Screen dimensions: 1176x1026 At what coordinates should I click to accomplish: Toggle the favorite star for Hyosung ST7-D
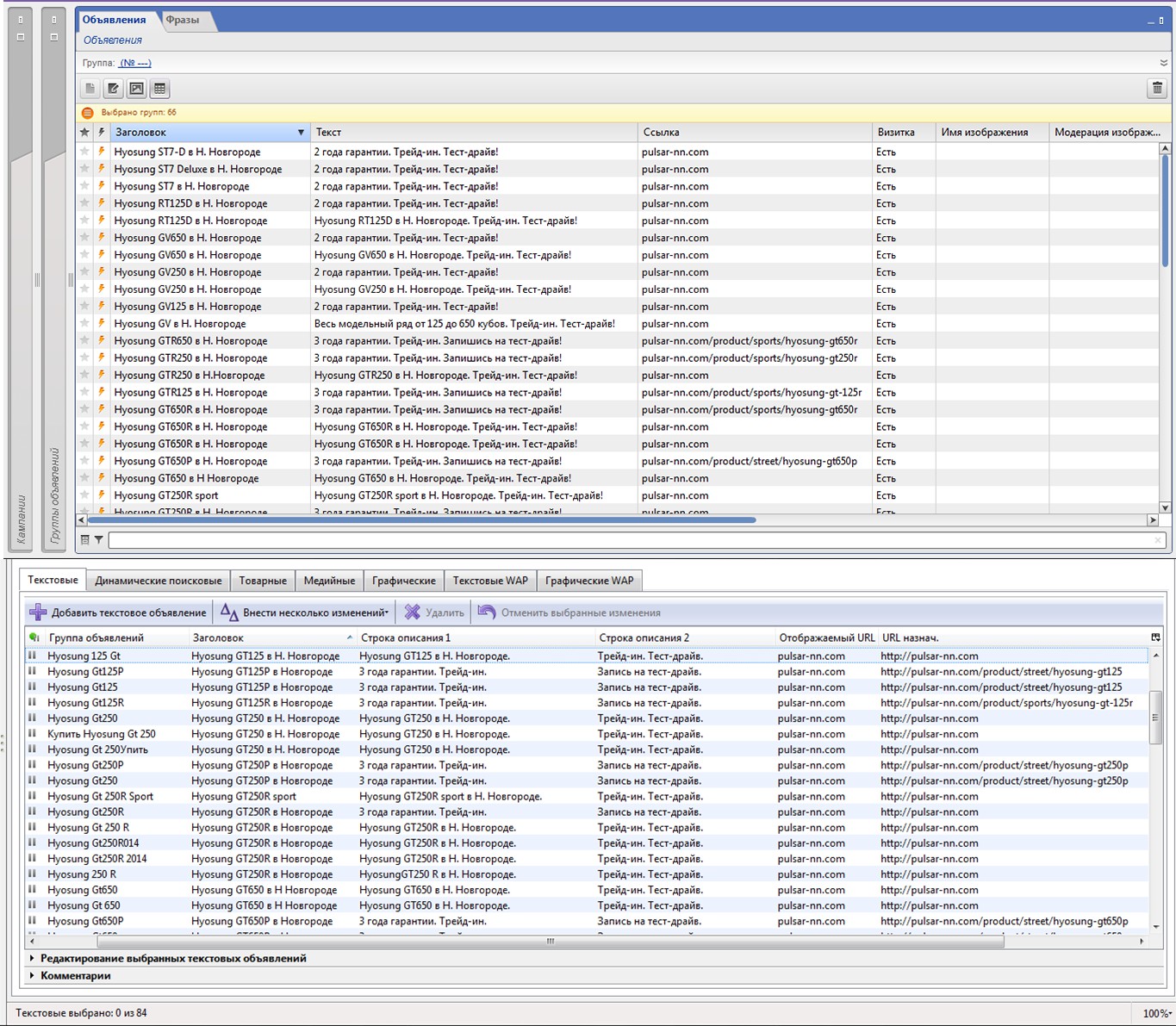pyautogui.click(x=84, y=152)
